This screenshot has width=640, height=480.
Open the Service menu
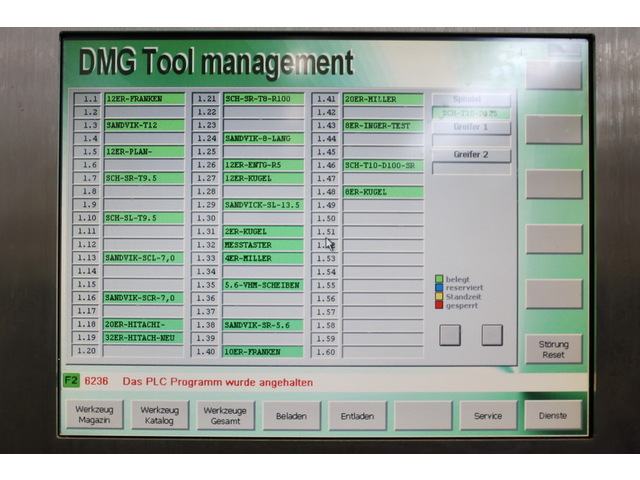point(489,416)
